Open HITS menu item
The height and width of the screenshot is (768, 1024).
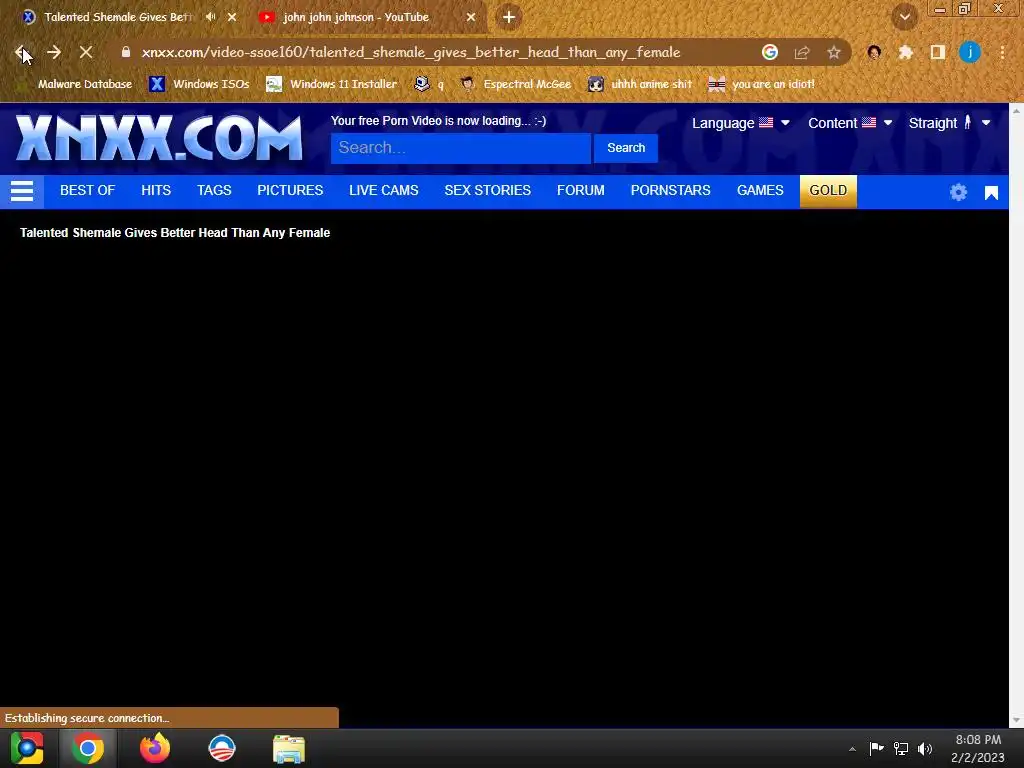156,191
